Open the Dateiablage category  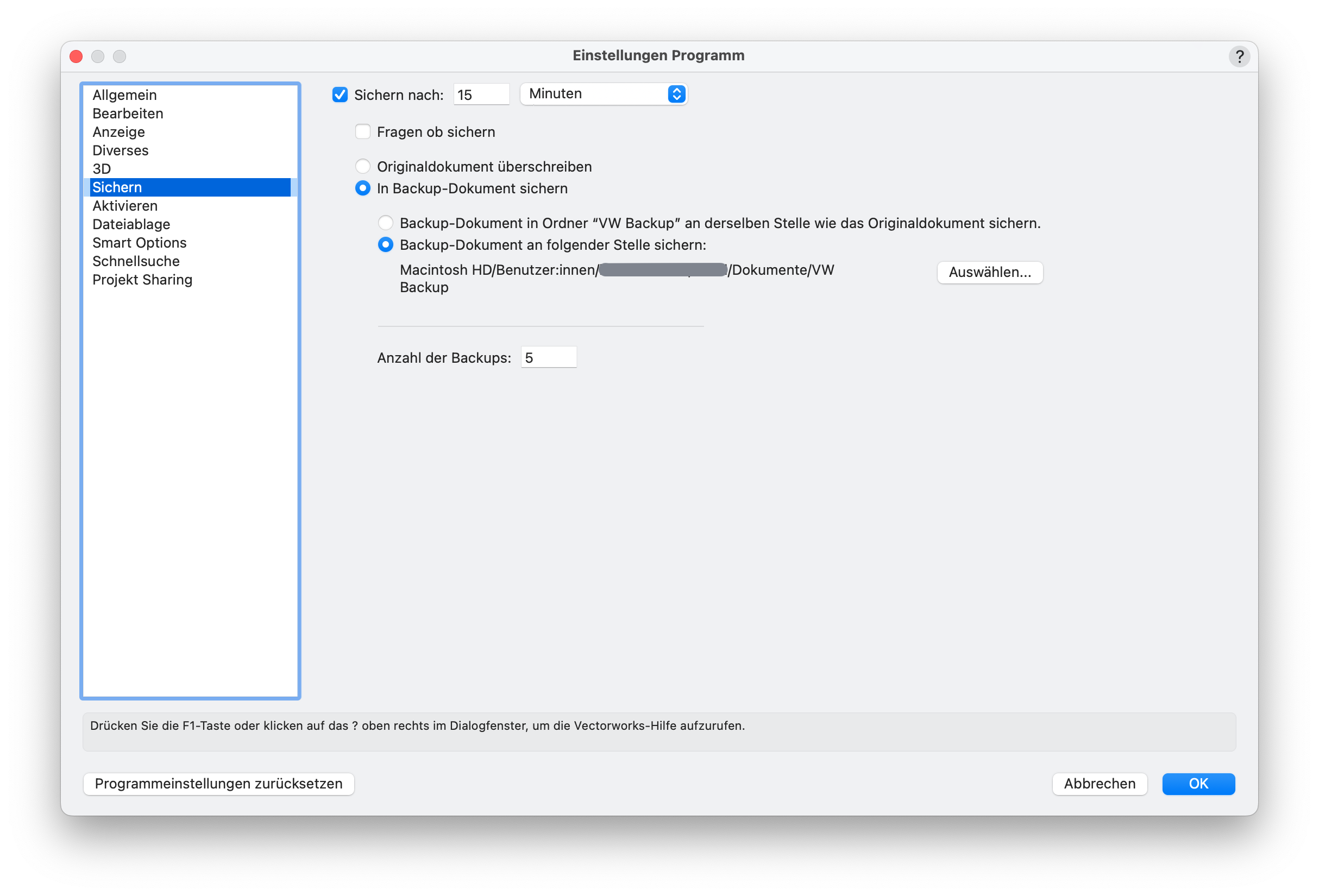click(131, 224)
